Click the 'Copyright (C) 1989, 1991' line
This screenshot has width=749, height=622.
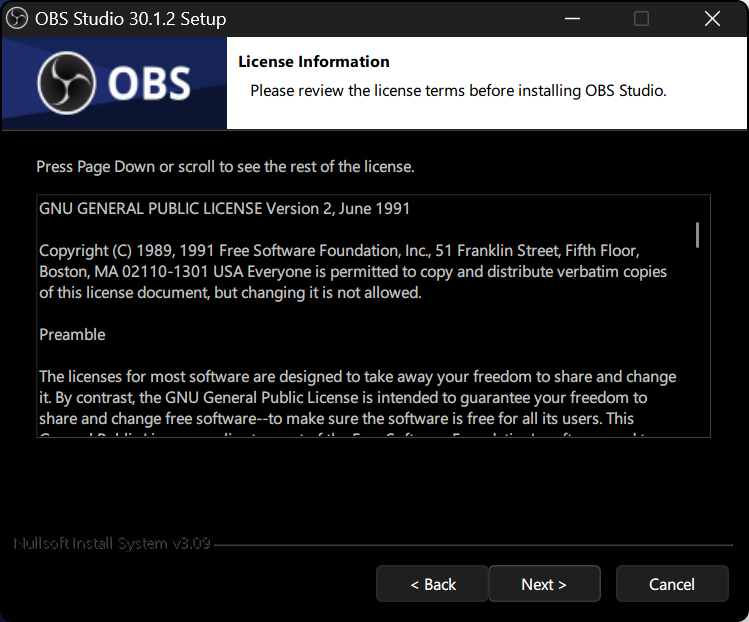339,251
